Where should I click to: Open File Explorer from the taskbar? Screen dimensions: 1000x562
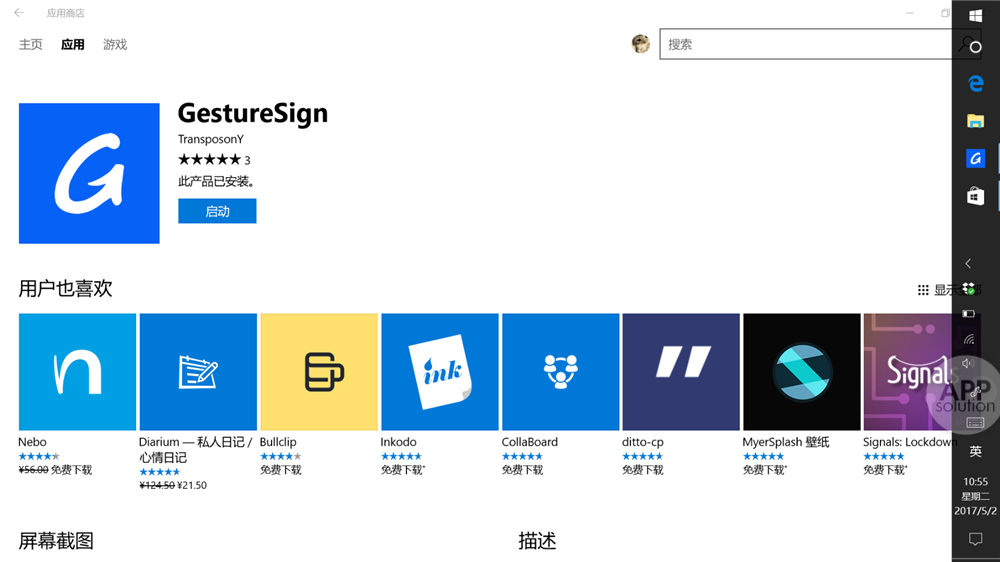tap(975, 121)
